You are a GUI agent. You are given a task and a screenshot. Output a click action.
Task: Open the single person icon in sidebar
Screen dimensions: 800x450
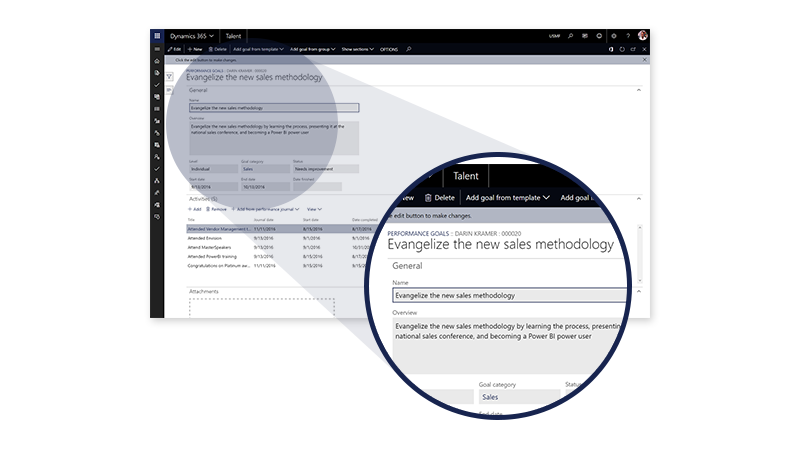point(157,157)
